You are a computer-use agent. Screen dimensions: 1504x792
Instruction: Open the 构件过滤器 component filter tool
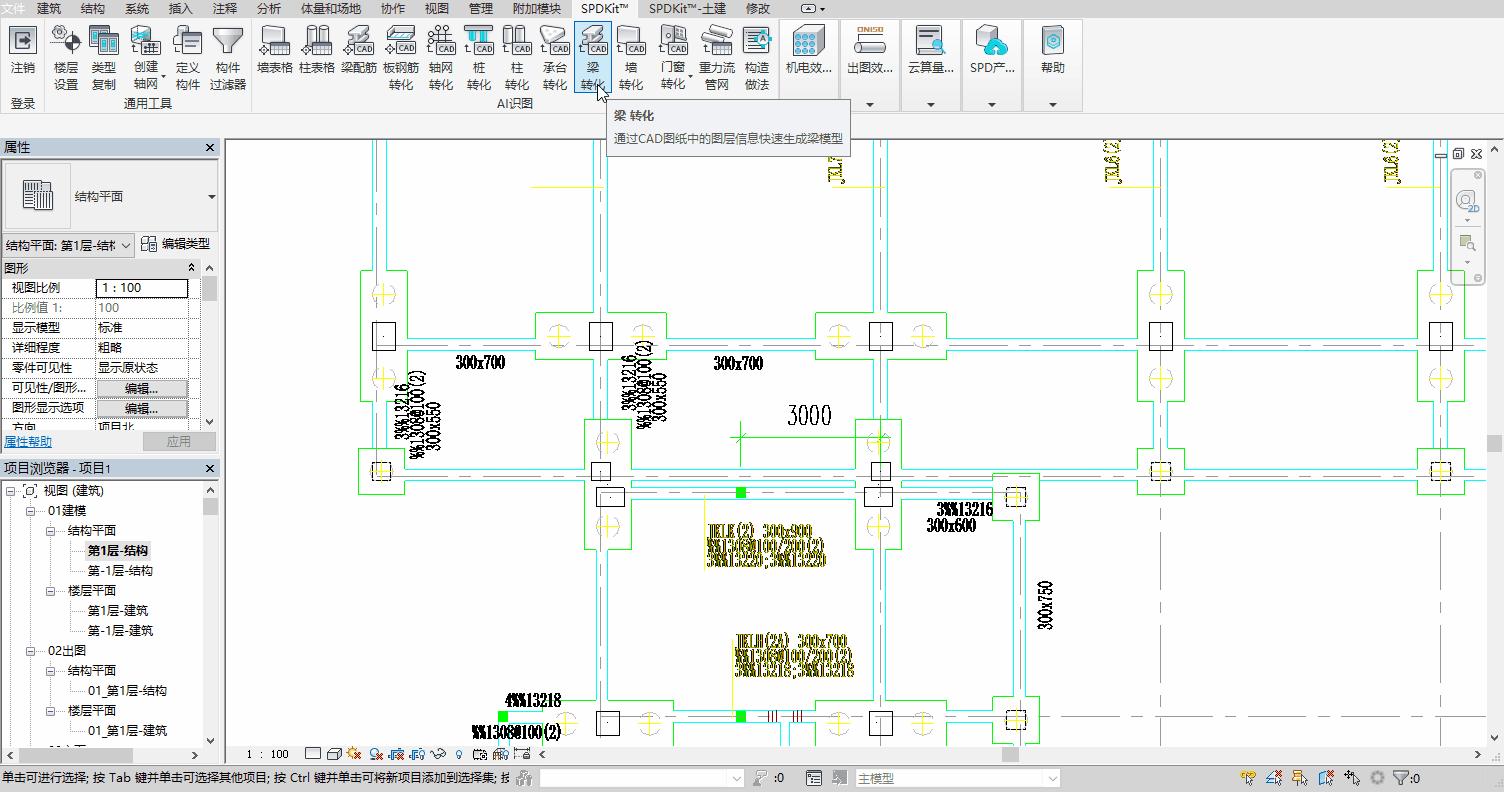(x=228, y=58)
